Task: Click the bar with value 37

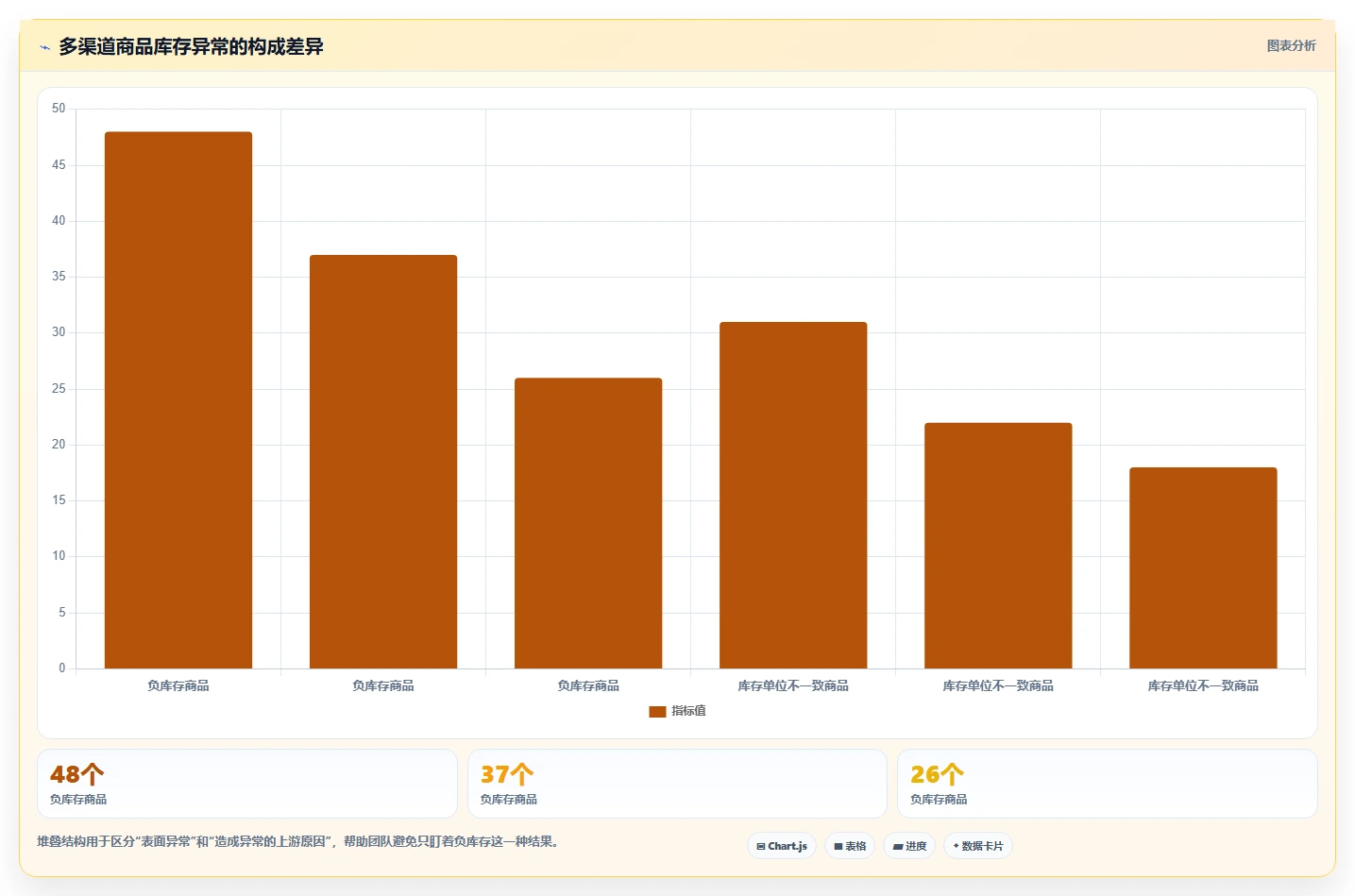Action: [x=383, y=462]
